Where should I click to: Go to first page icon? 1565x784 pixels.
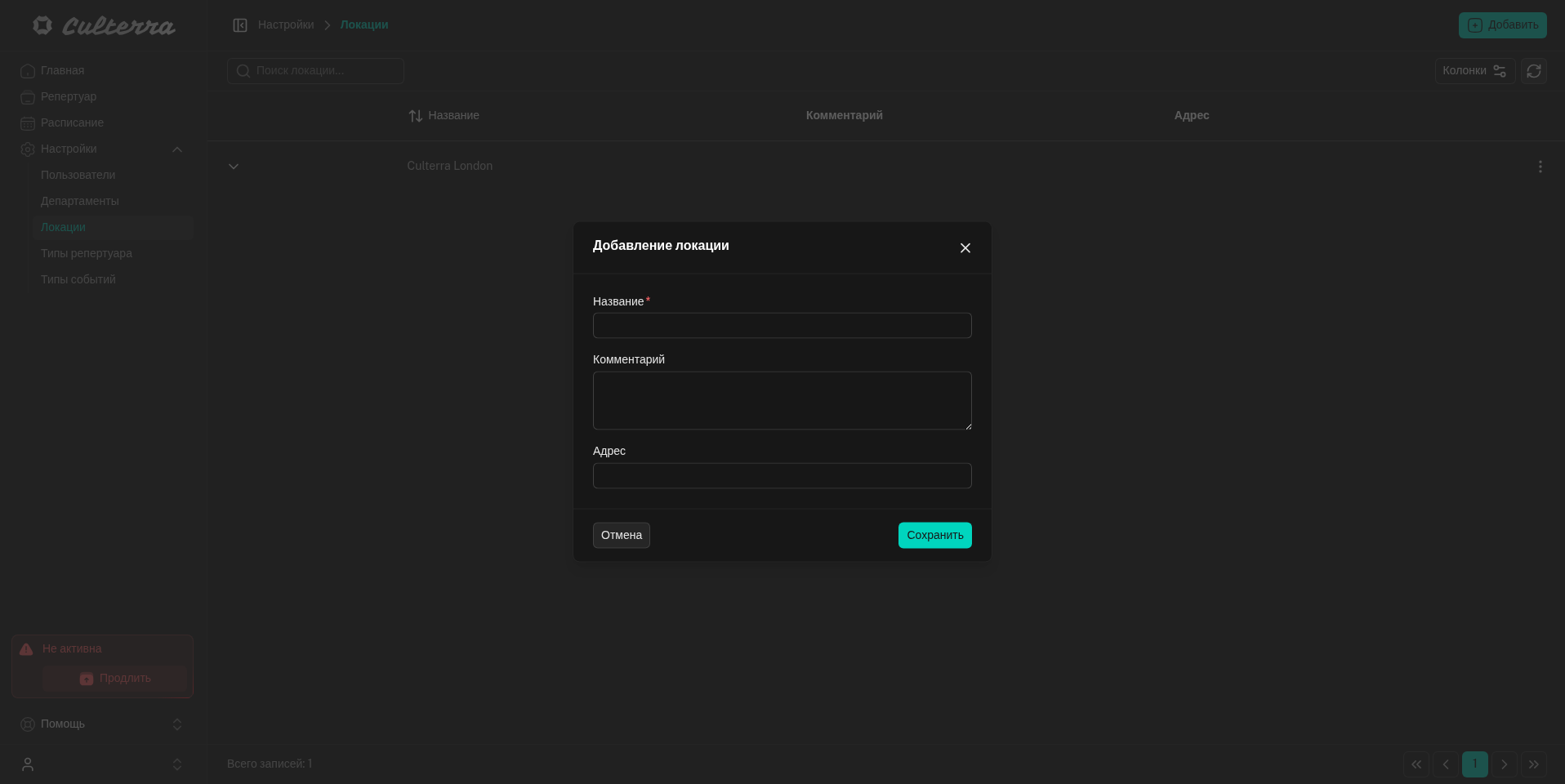tap(1416, 764)
